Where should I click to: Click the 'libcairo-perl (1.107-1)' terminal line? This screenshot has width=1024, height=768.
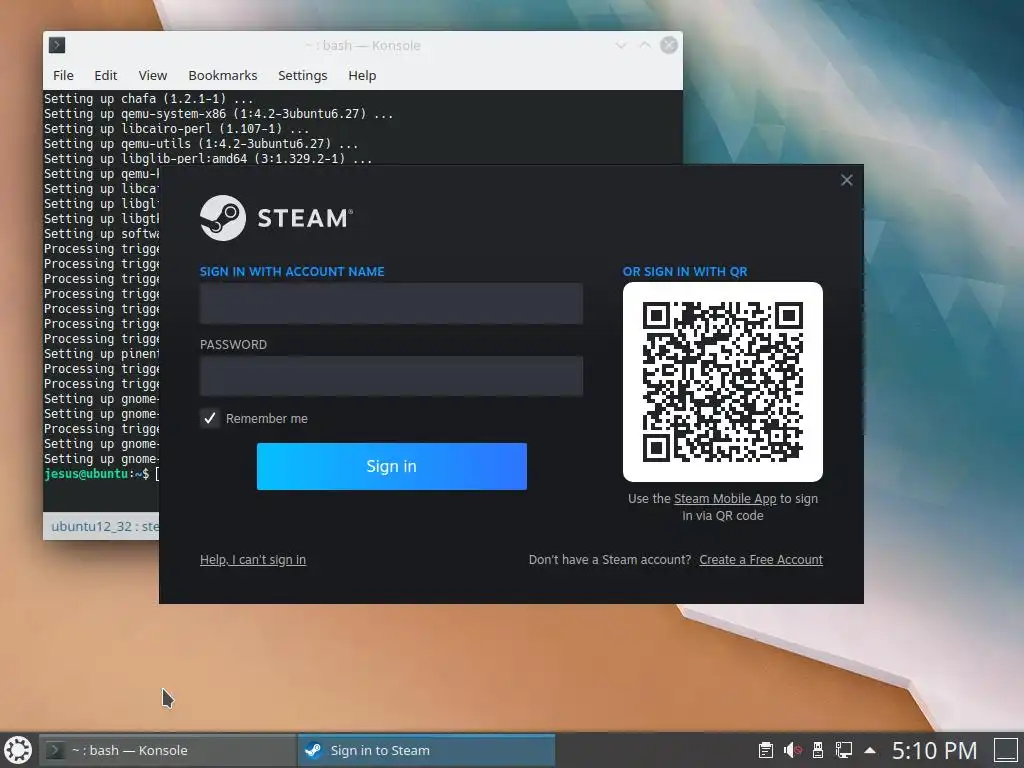point(176,129)
